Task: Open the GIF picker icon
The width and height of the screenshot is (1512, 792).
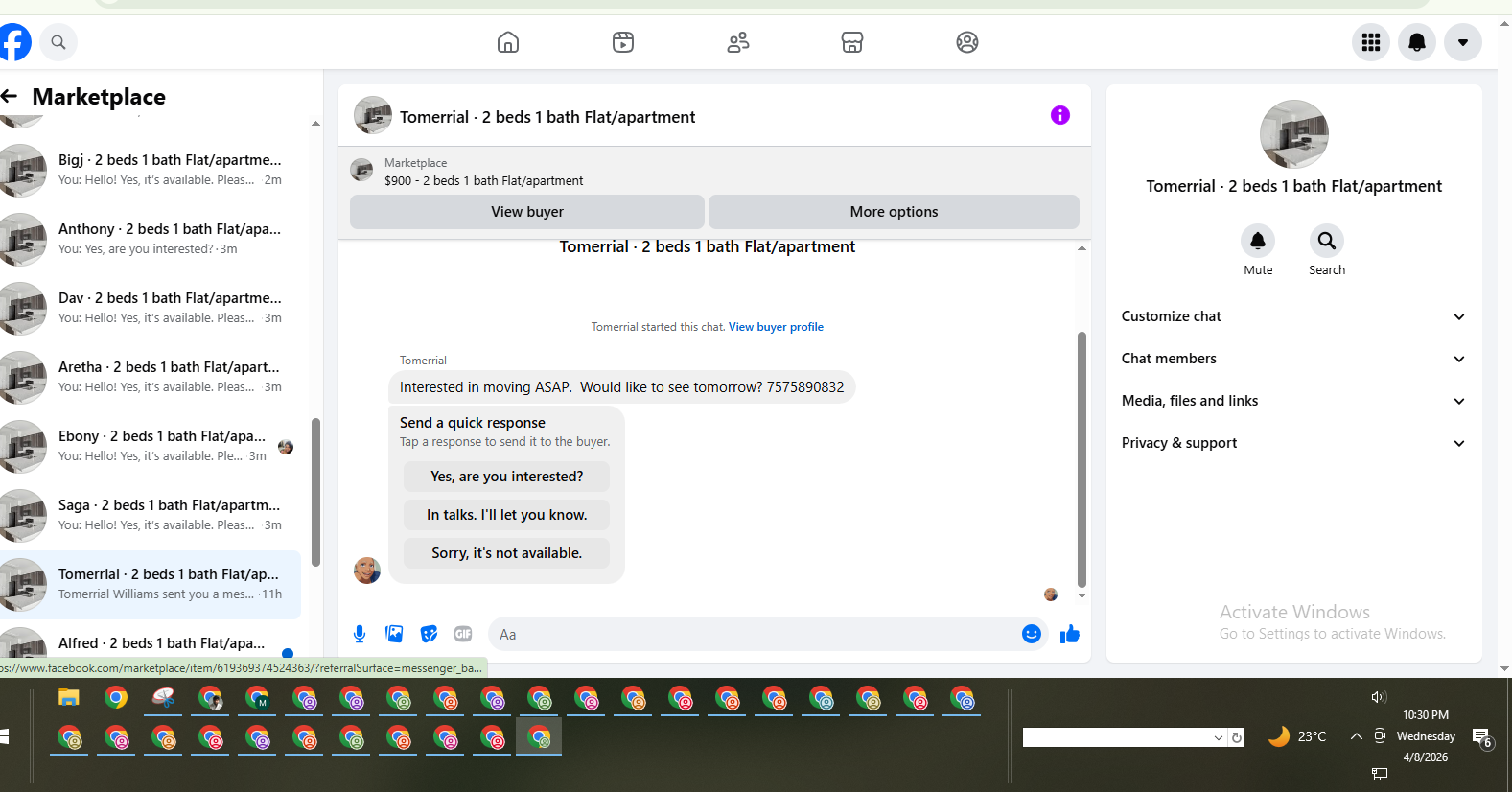Action: pos(463,634)
